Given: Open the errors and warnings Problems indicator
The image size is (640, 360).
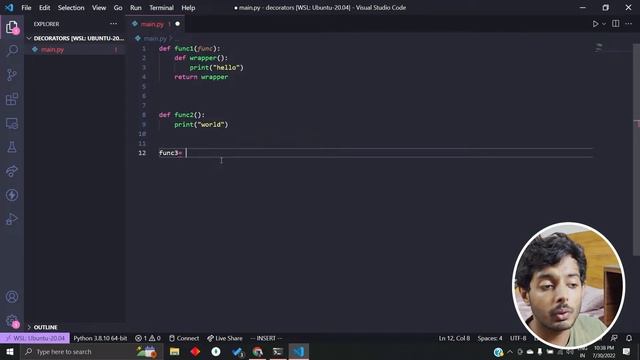Looking at the screenshot, I should (x=148, y=338).
